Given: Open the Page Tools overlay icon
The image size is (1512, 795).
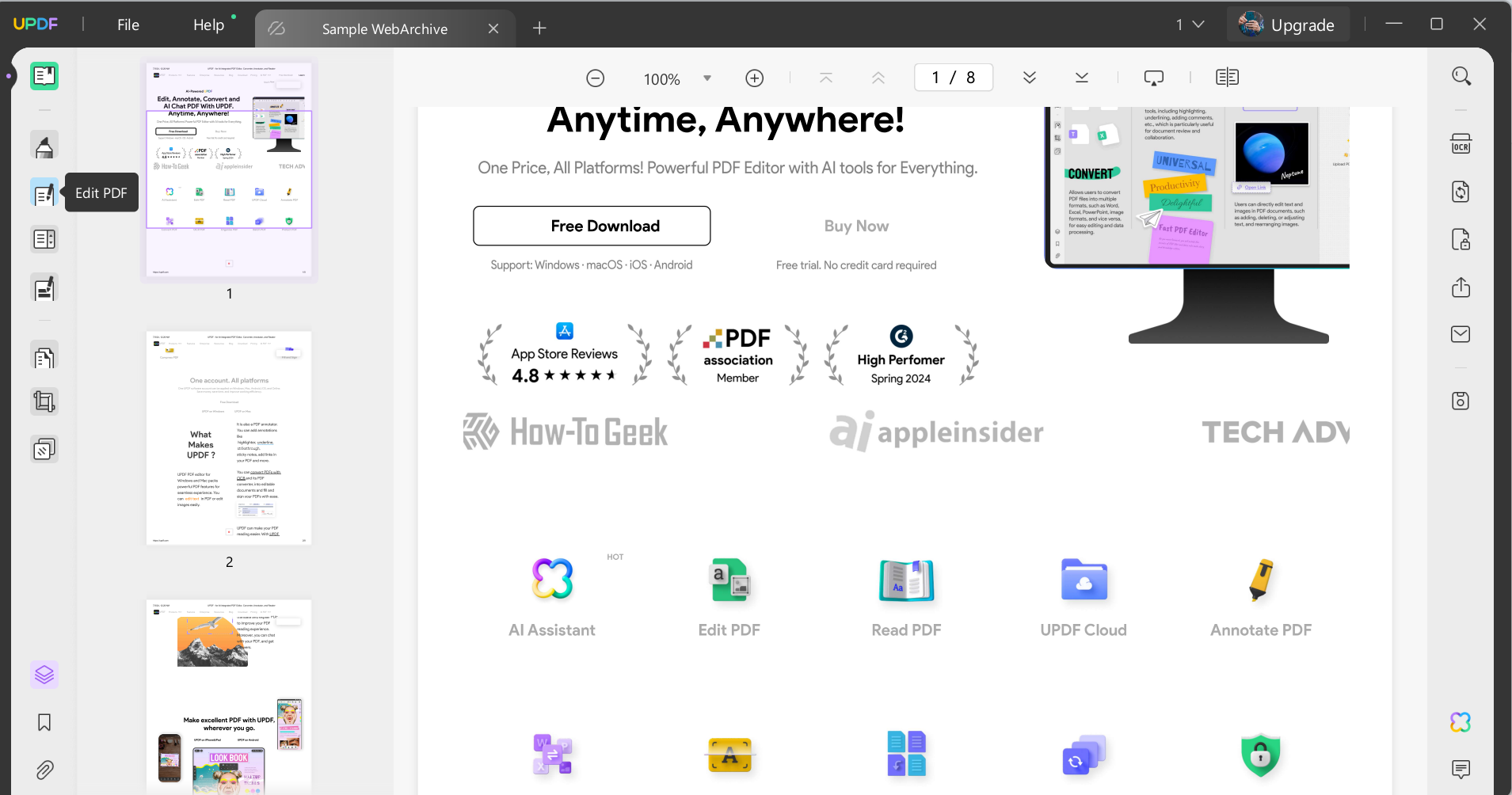Looking at the screenshot, I should click(x=44, y=450).
